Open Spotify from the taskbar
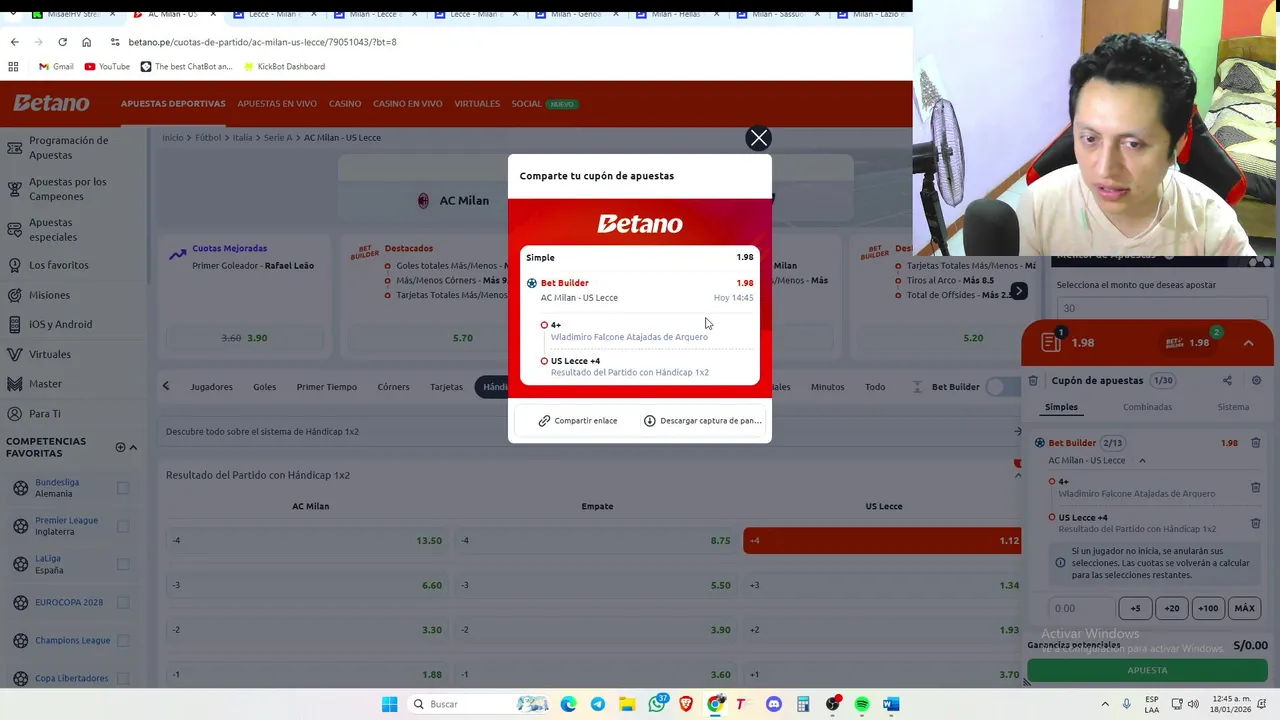 pyautogui.click(x=862, y=704)
